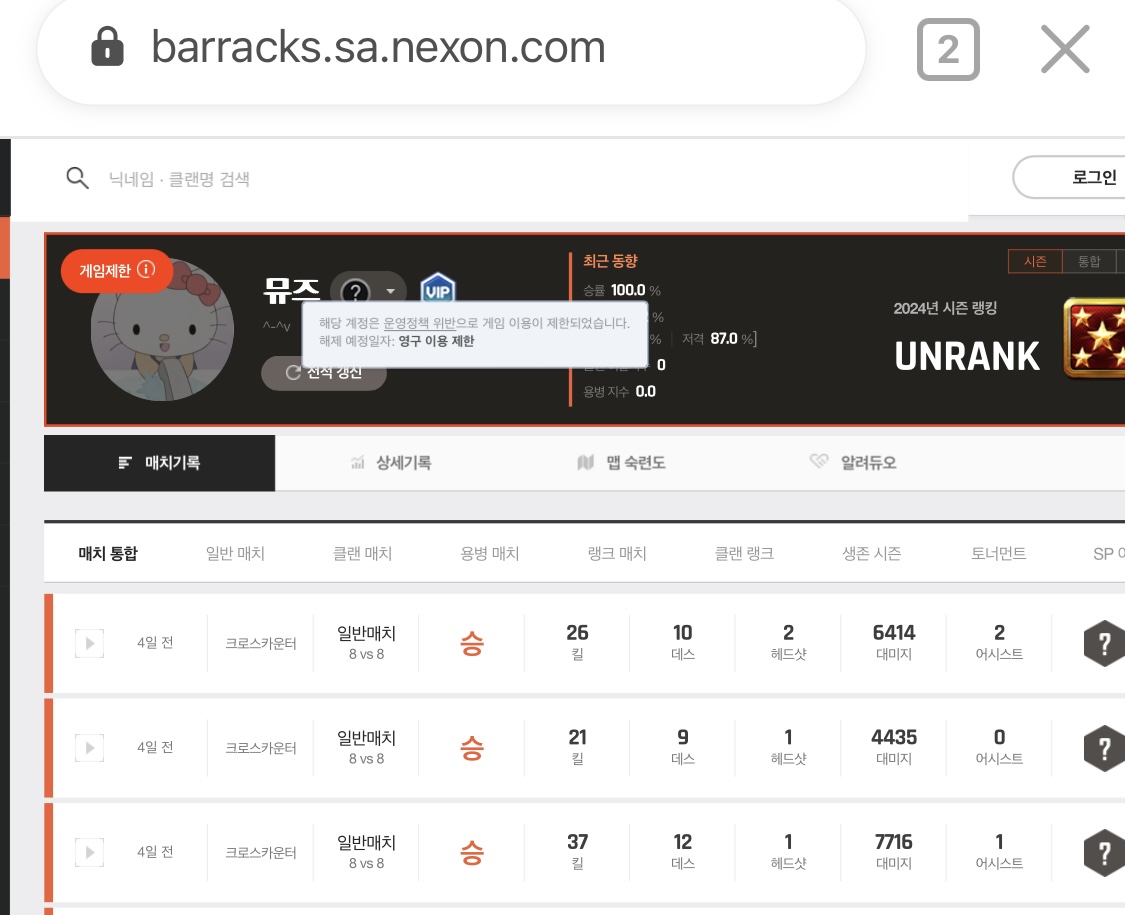Open the 상세기록 tab

391,463
